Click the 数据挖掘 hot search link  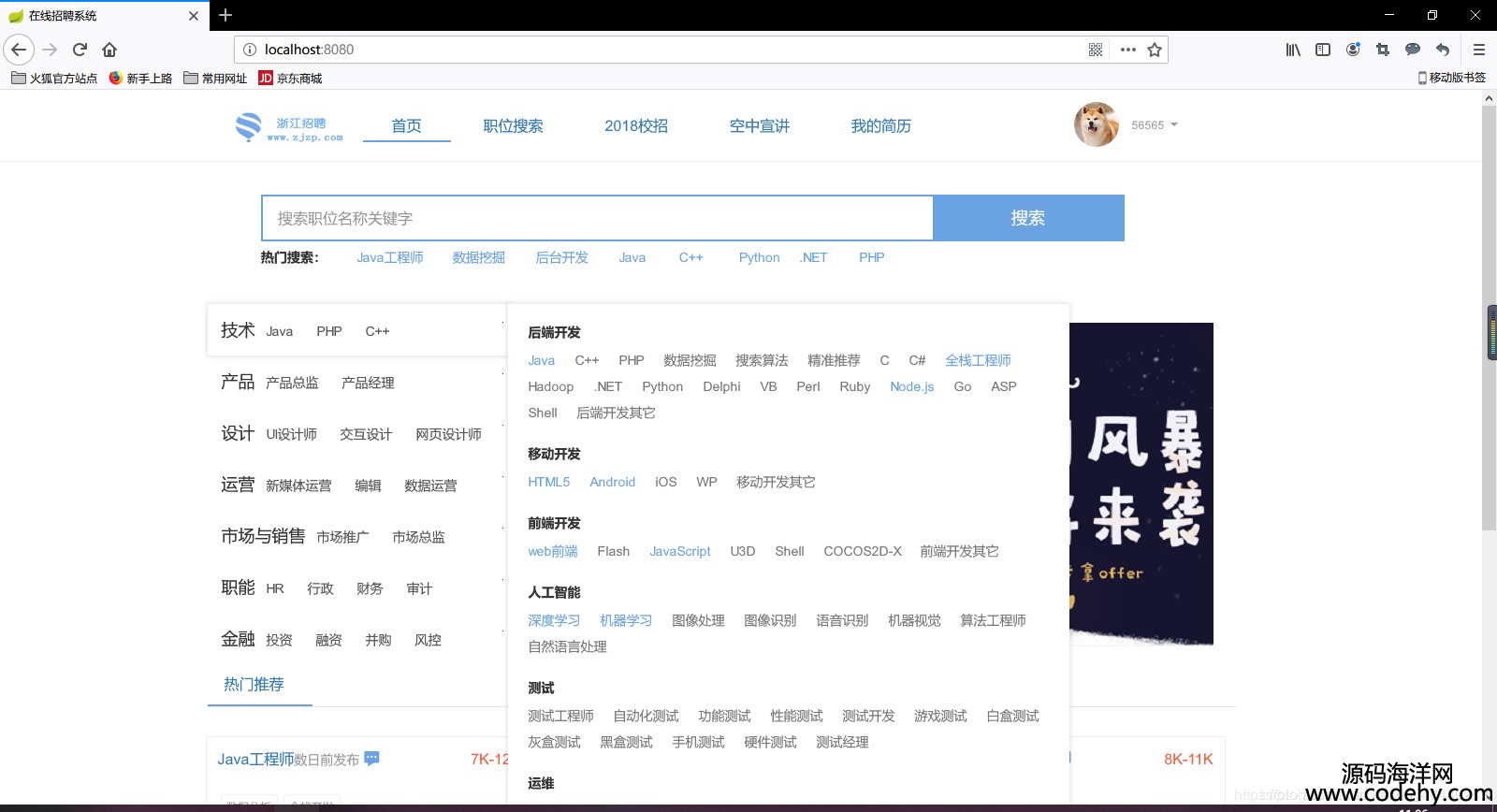click(x=478, y=257)
